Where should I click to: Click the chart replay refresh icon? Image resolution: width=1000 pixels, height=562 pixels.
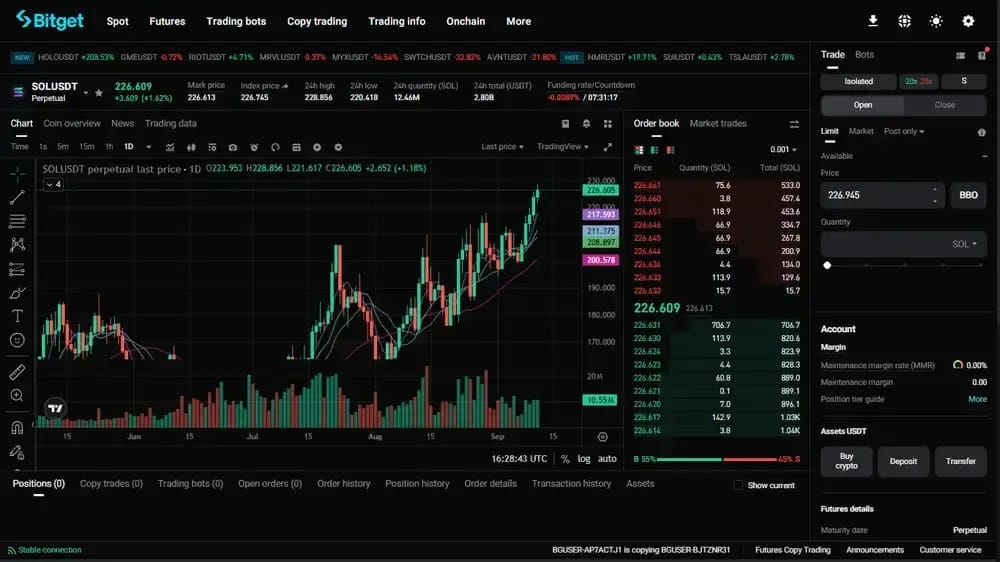coord(275,147)
